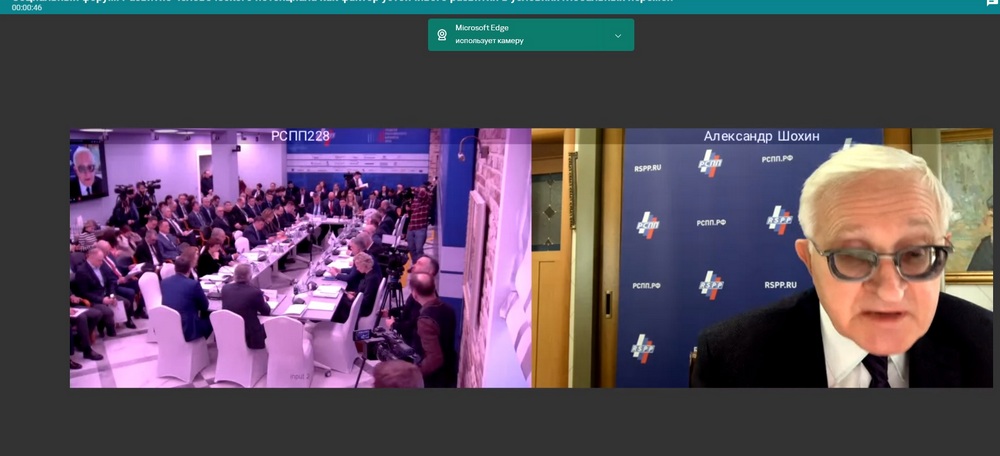Click the webcam icon in the Edge notification
1000x456 pixels.
point(441,35)
